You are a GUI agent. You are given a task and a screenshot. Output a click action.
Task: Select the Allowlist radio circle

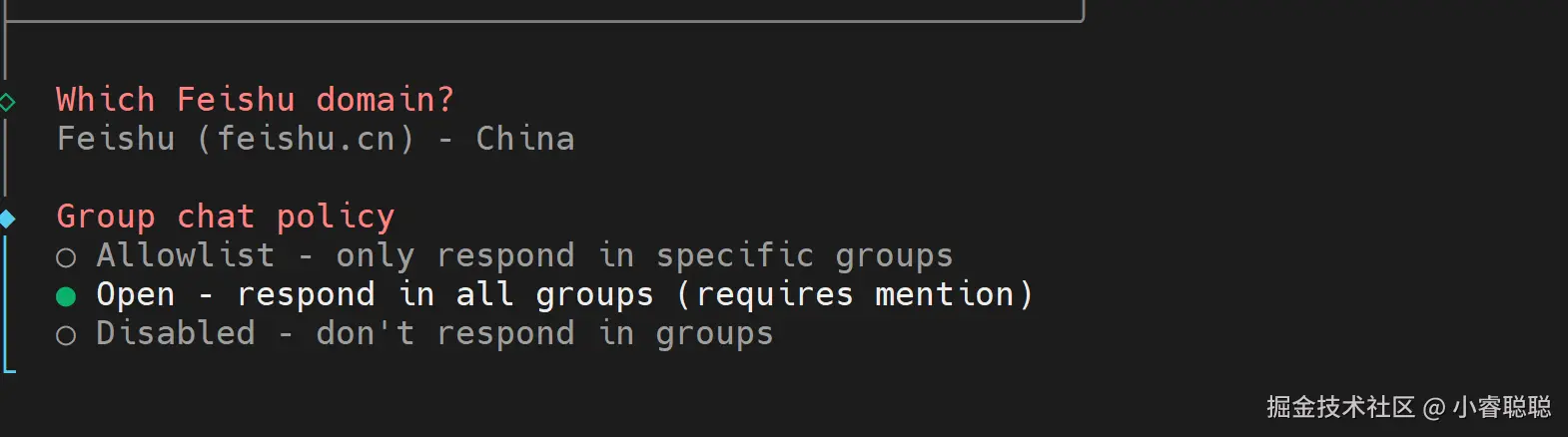point(66,257)
